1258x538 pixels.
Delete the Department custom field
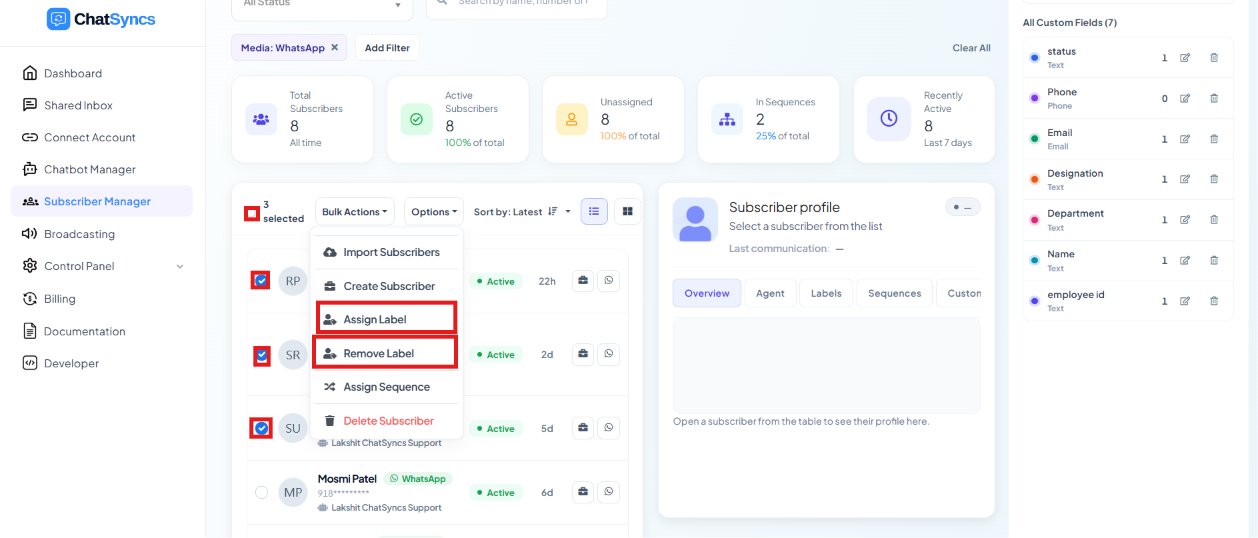pos(1214,220)
